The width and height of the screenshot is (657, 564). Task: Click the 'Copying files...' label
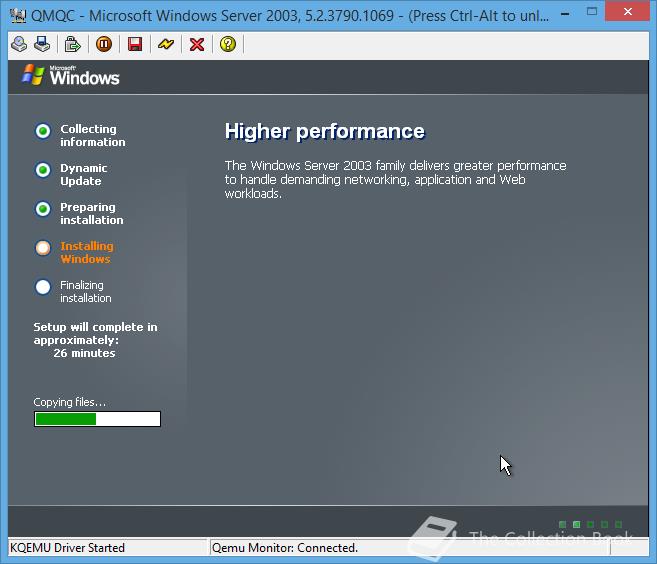point(70,402)
